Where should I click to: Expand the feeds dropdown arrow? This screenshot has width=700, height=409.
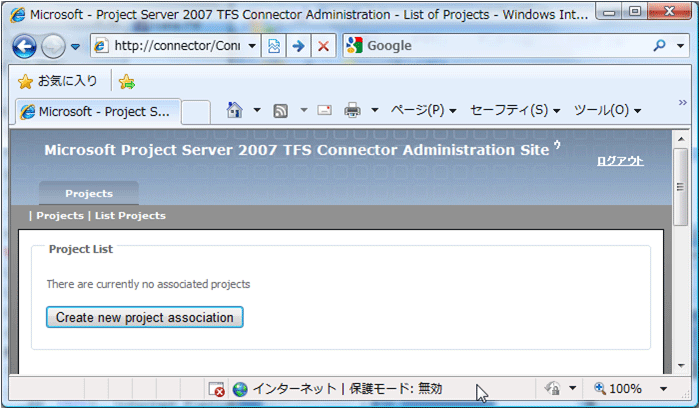coord(304,110)
